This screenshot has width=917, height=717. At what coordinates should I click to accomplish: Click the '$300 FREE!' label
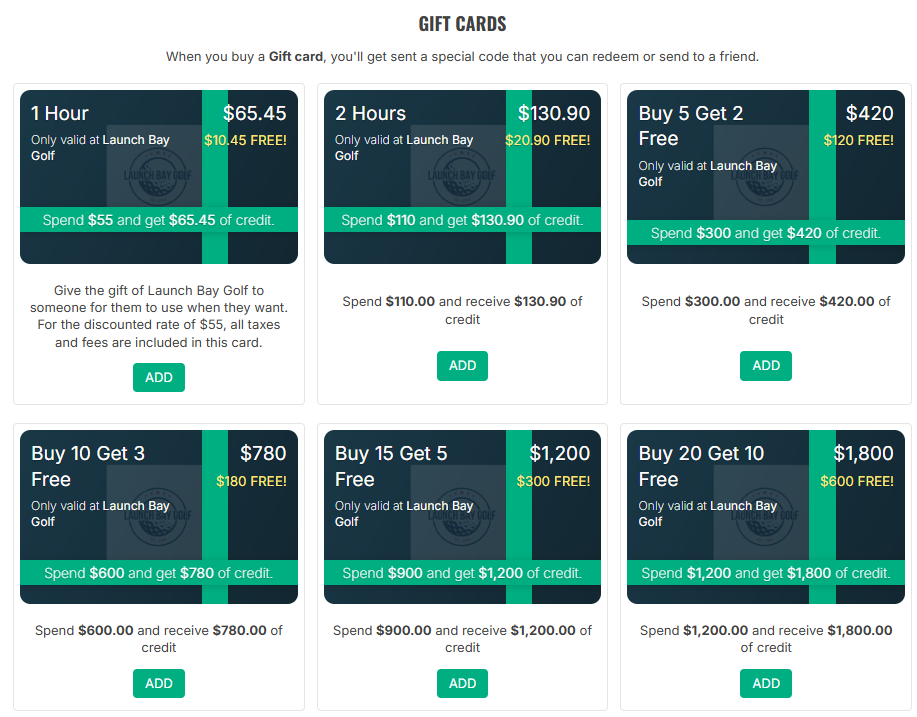(553, 481)
